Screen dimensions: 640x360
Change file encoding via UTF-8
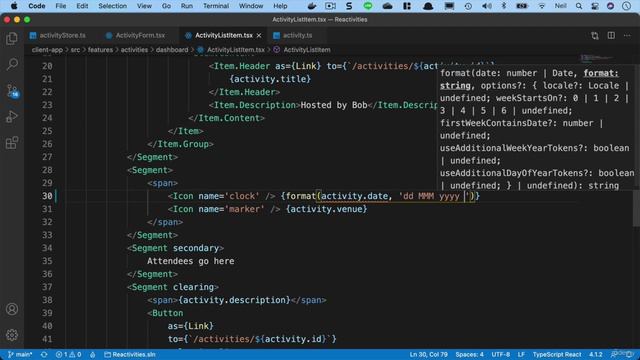click(500, 354)
